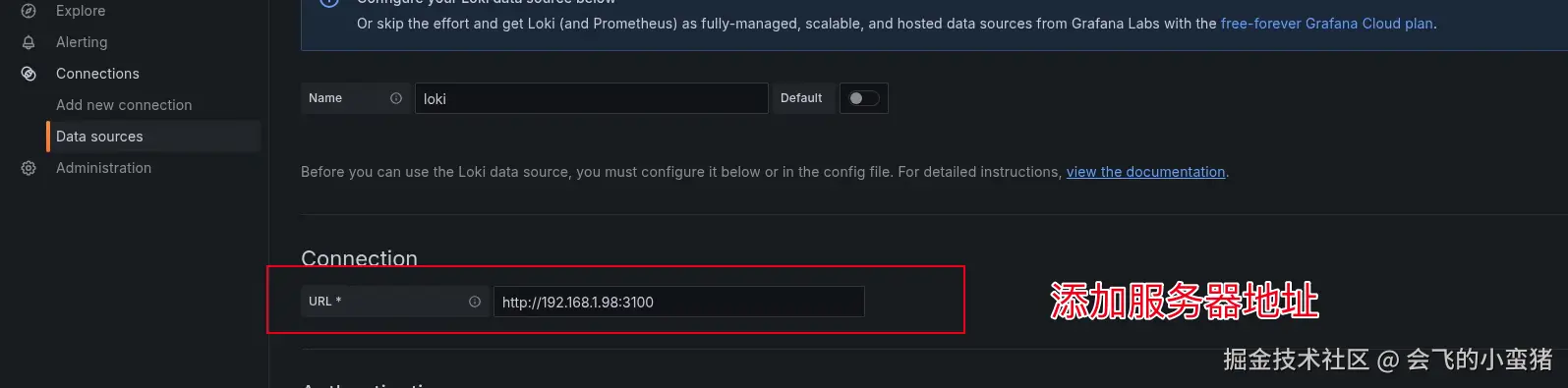Click the Connections sidebar icon
1568x388 pixels.
click(x=29, y=74)
